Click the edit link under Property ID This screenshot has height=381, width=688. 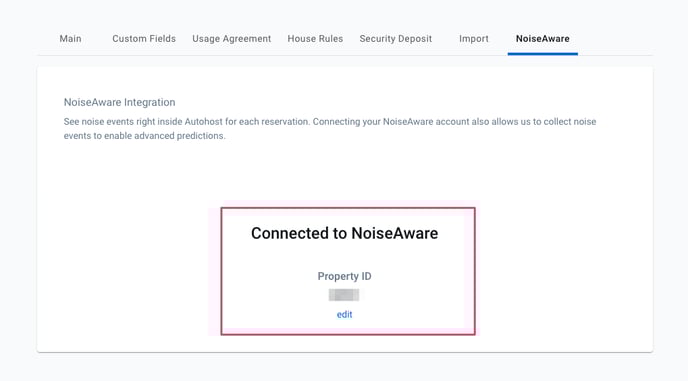tap(344, 314)
